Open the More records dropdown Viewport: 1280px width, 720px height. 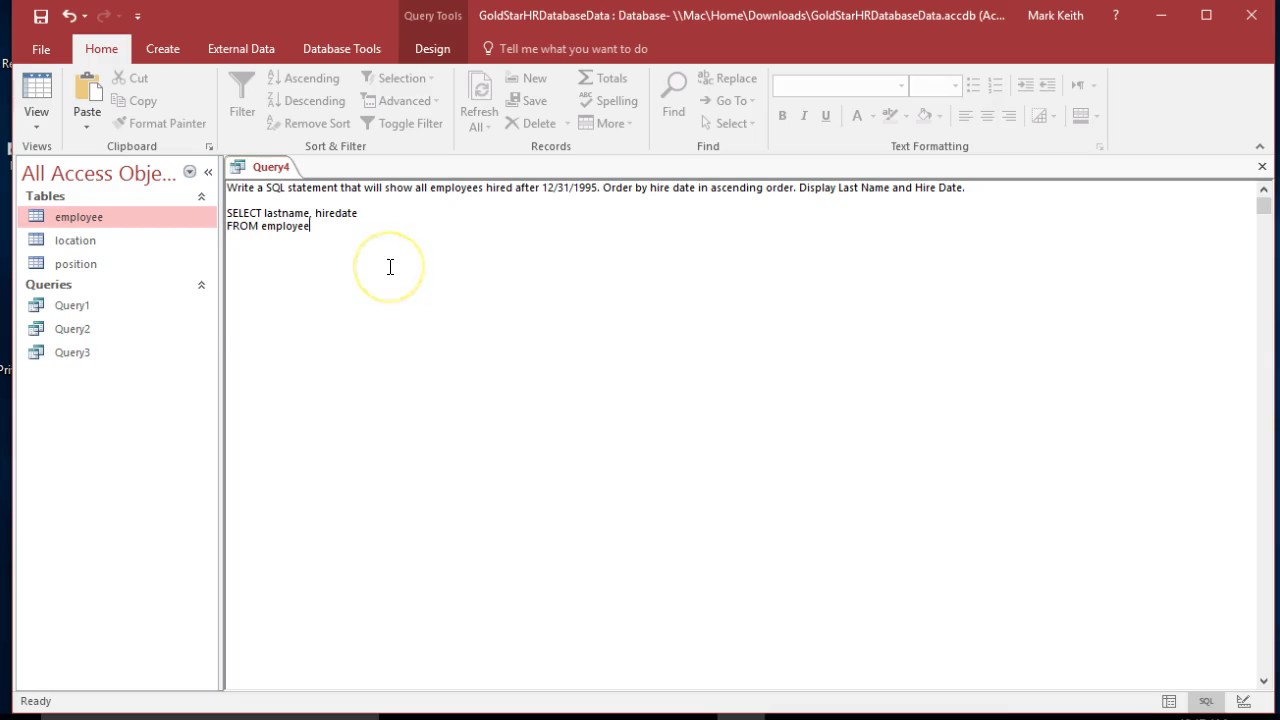(x=606, y=123)
